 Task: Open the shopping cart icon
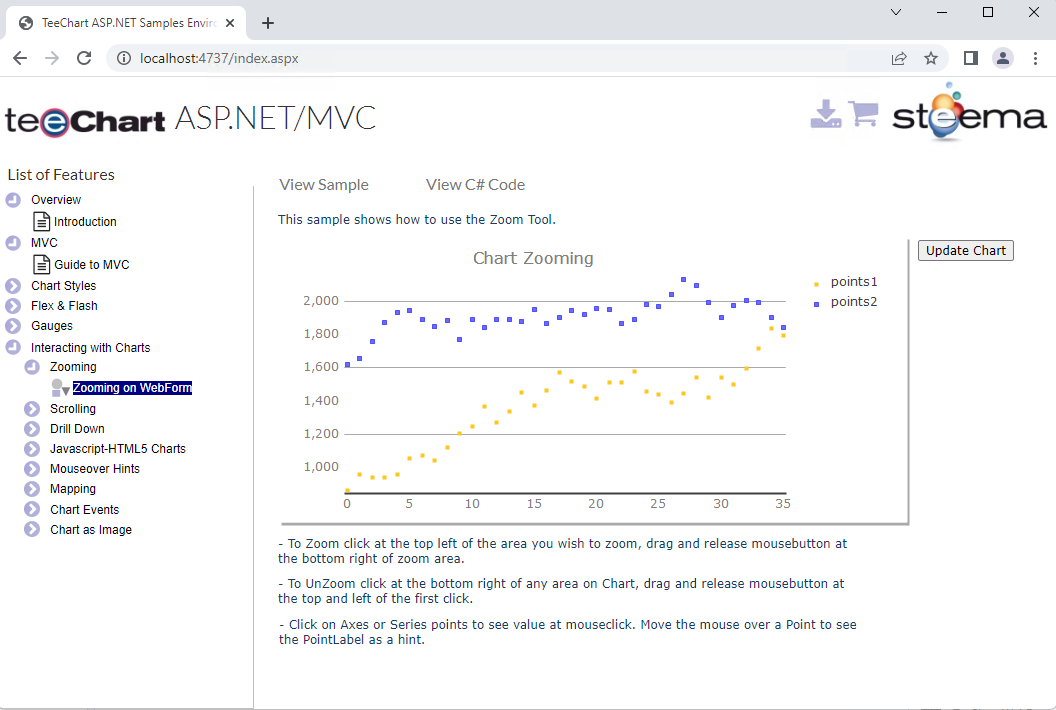tap(863, 113)
